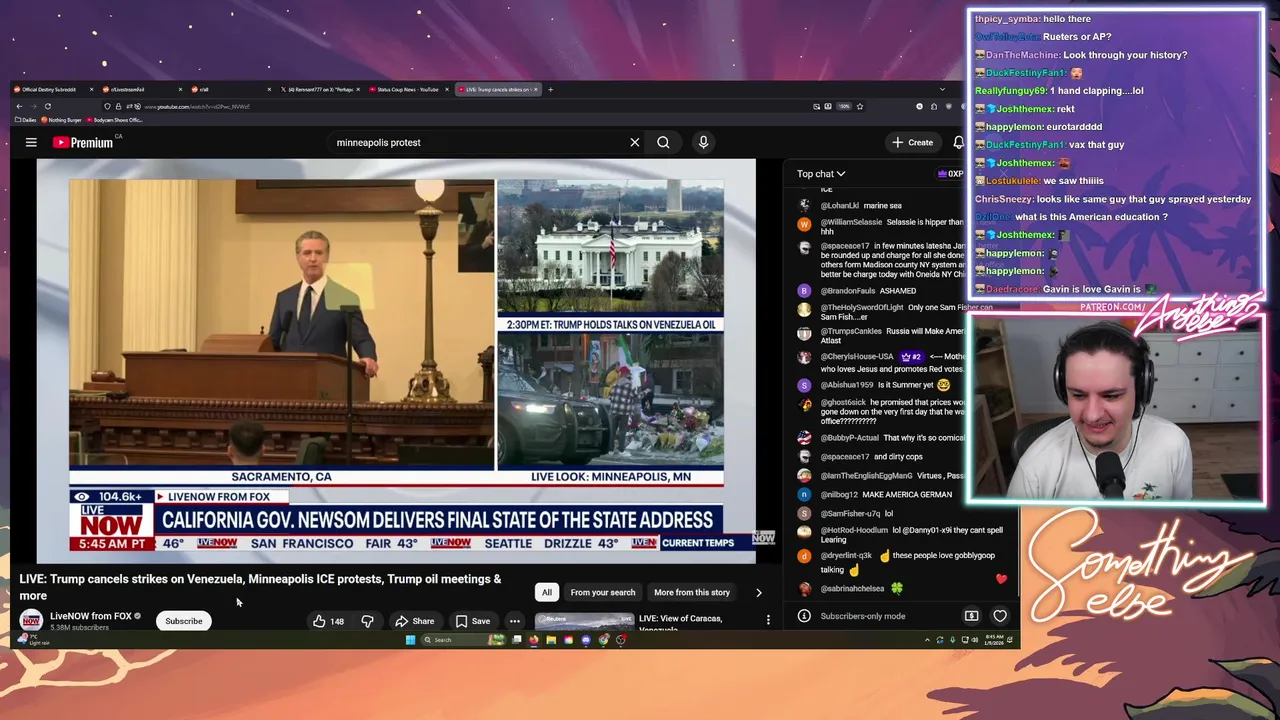Image resolution: width=1280 pixels, height=720 pixels.
Task: Click chat user @BrandonFauls message
Action: 868,290
